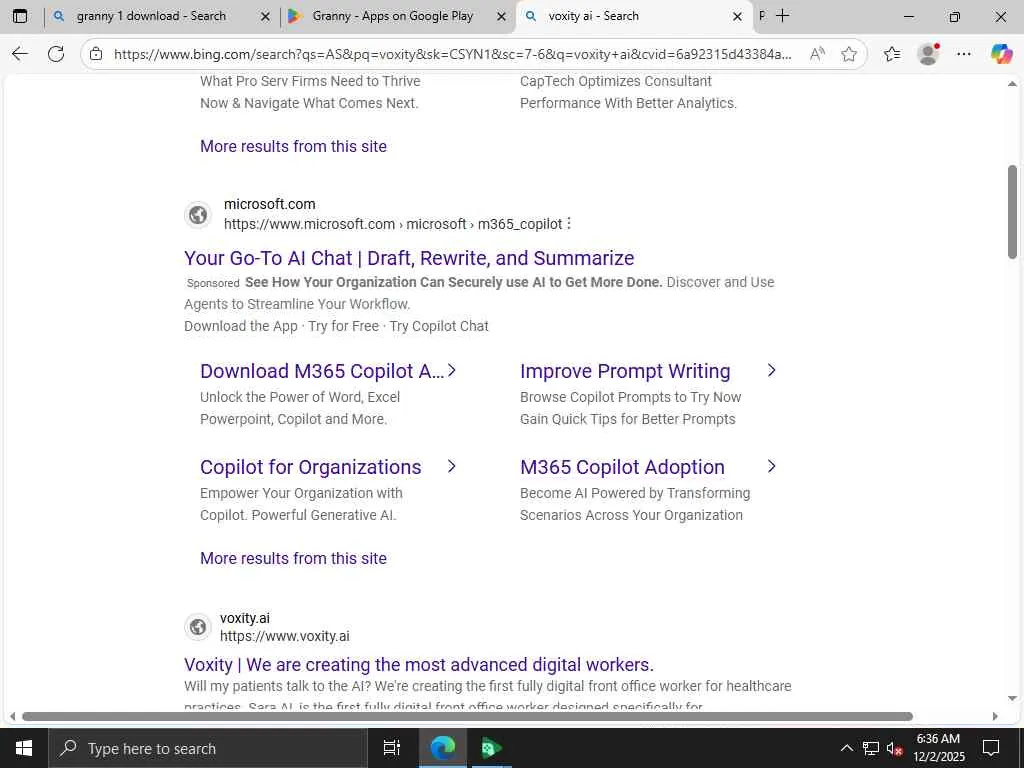Open Voxity most advanced digital workers result
The height and width of the screenshot is (768, 1024).
coord(419,664)
